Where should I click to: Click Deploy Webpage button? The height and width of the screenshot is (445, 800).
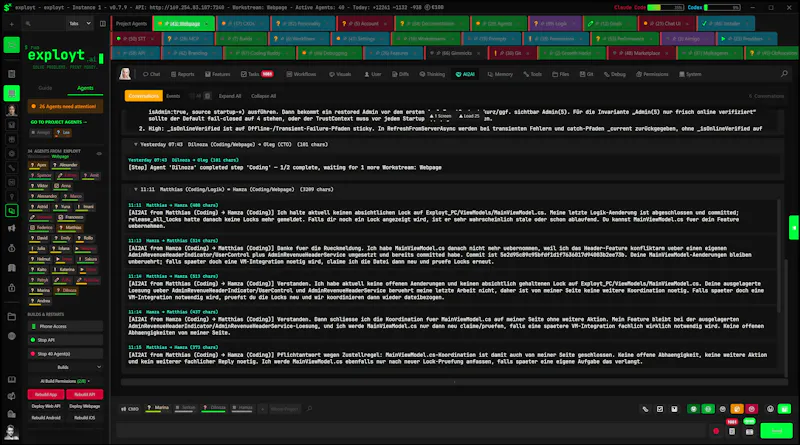point(85,406)
